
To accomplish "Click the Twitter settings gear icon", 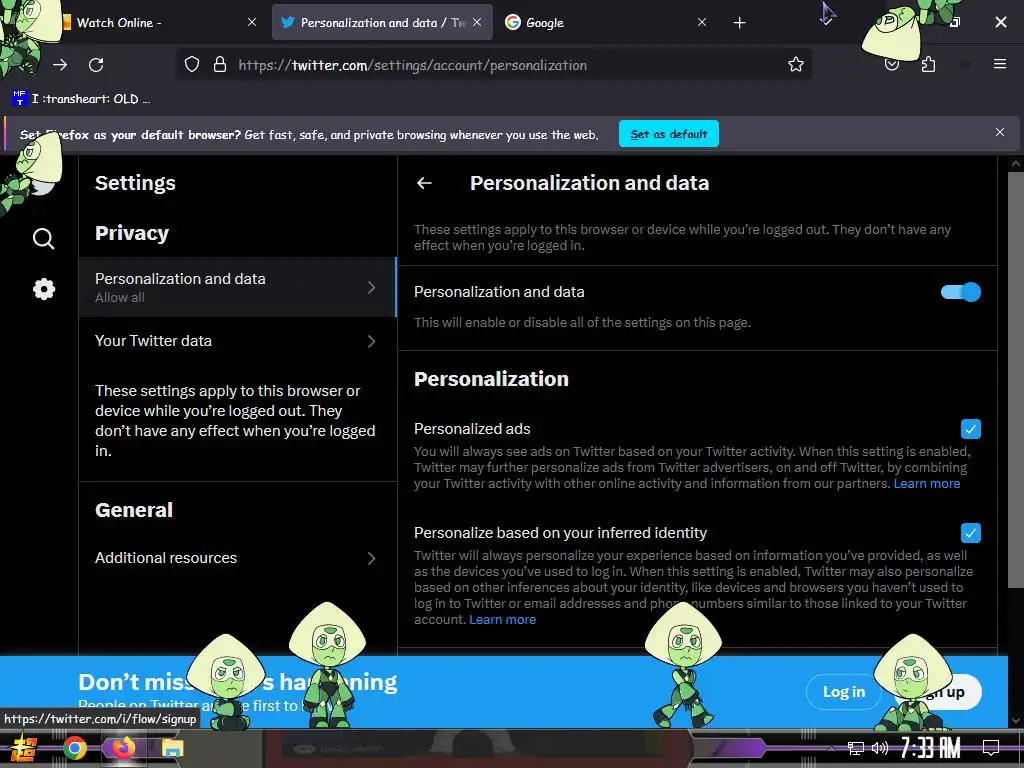I will (x=44, y=289).
